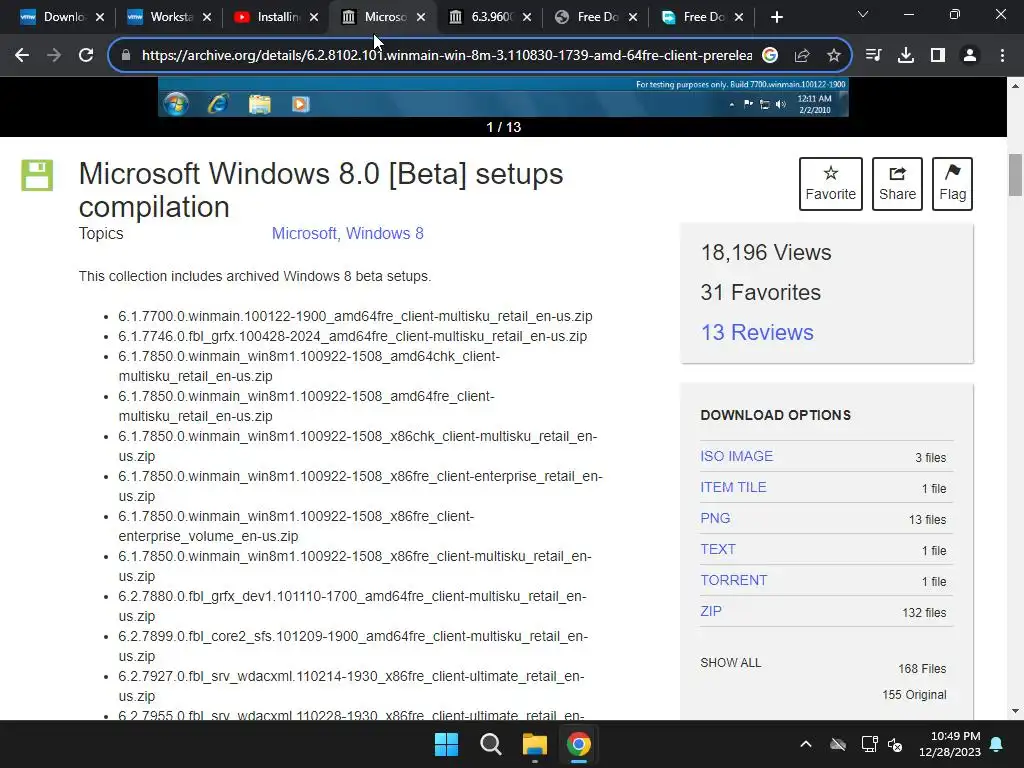Click the browser forward arrow

(54, 56)
